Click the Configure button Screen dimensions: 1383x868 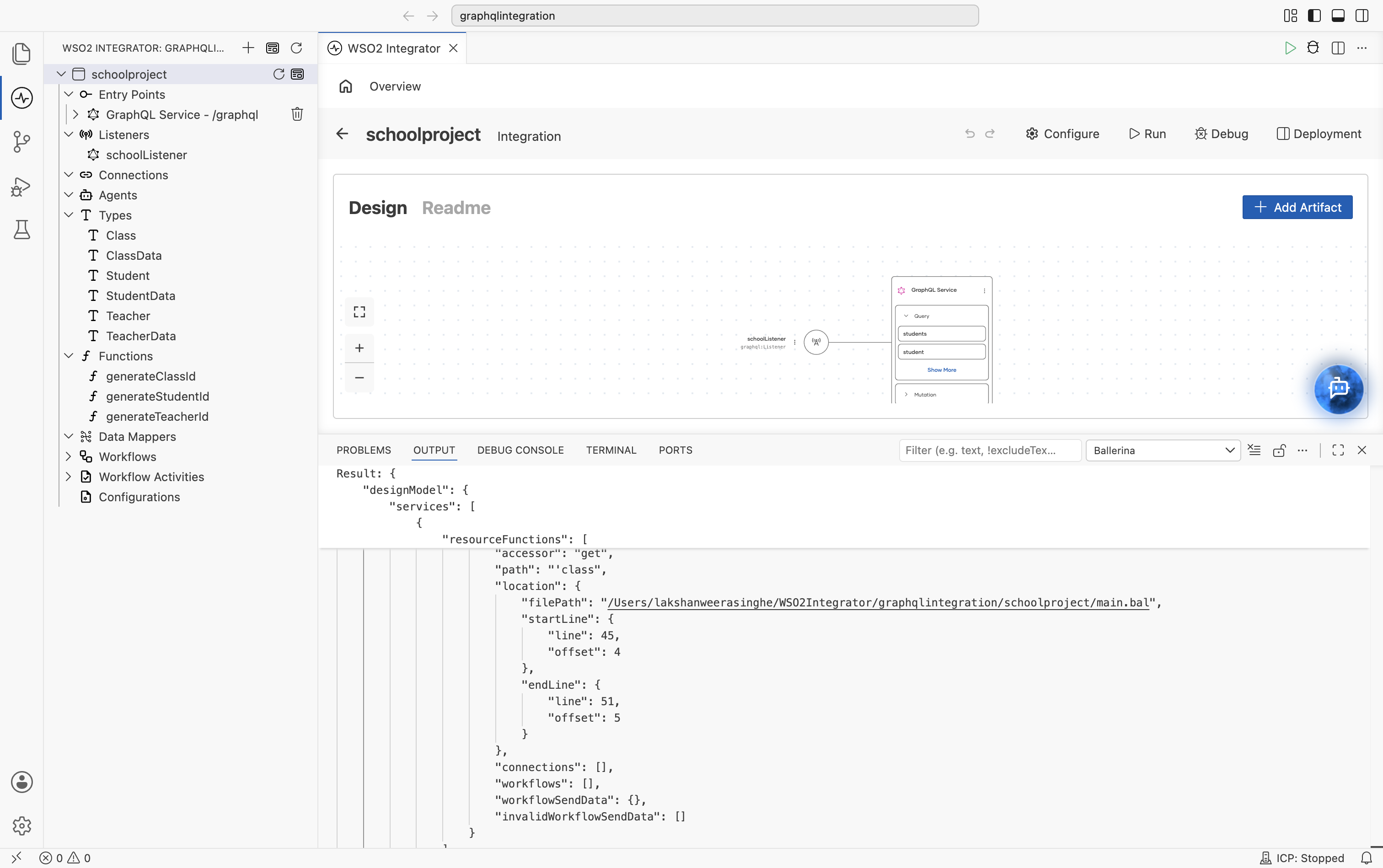click(1062, 134)
